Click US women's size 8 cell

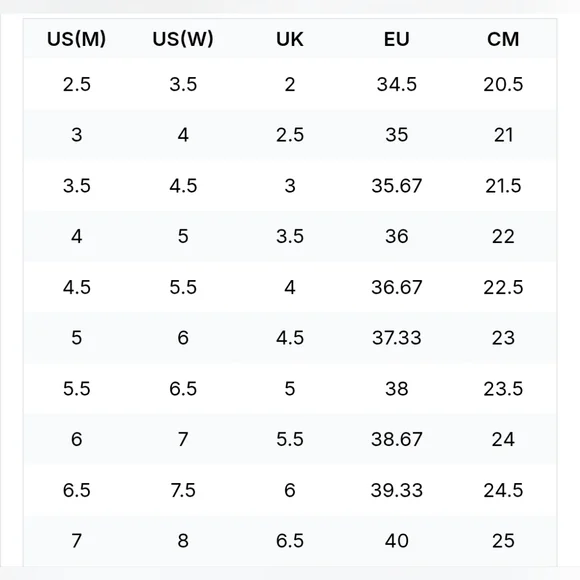pos(183,541)
